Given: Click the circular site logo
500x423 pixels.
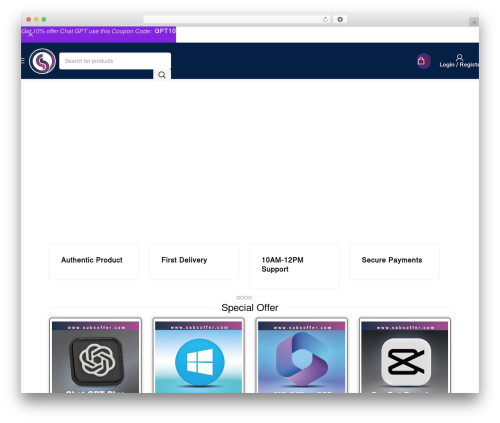Looking at the screenshot, I should point(42,61).
